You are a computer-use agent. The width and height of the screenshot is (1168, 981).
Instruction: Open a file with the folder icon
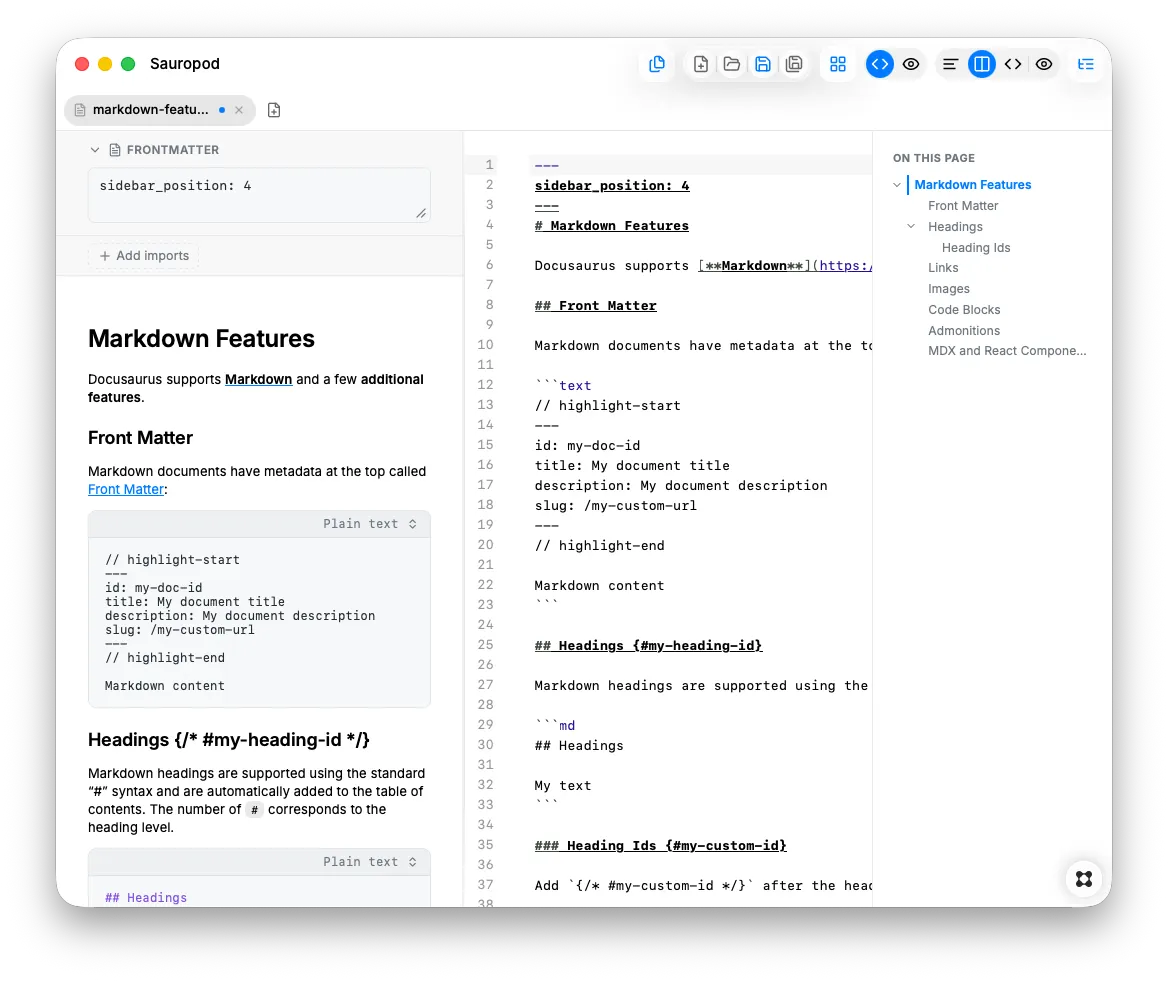point(731,64)
